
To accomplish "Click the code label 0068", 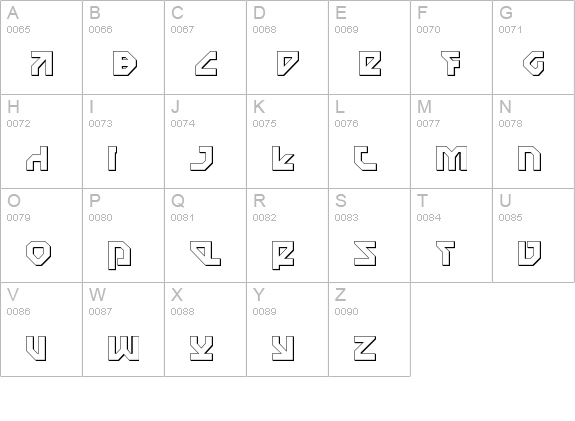I will pyautogui.click(x=264, y=29).
